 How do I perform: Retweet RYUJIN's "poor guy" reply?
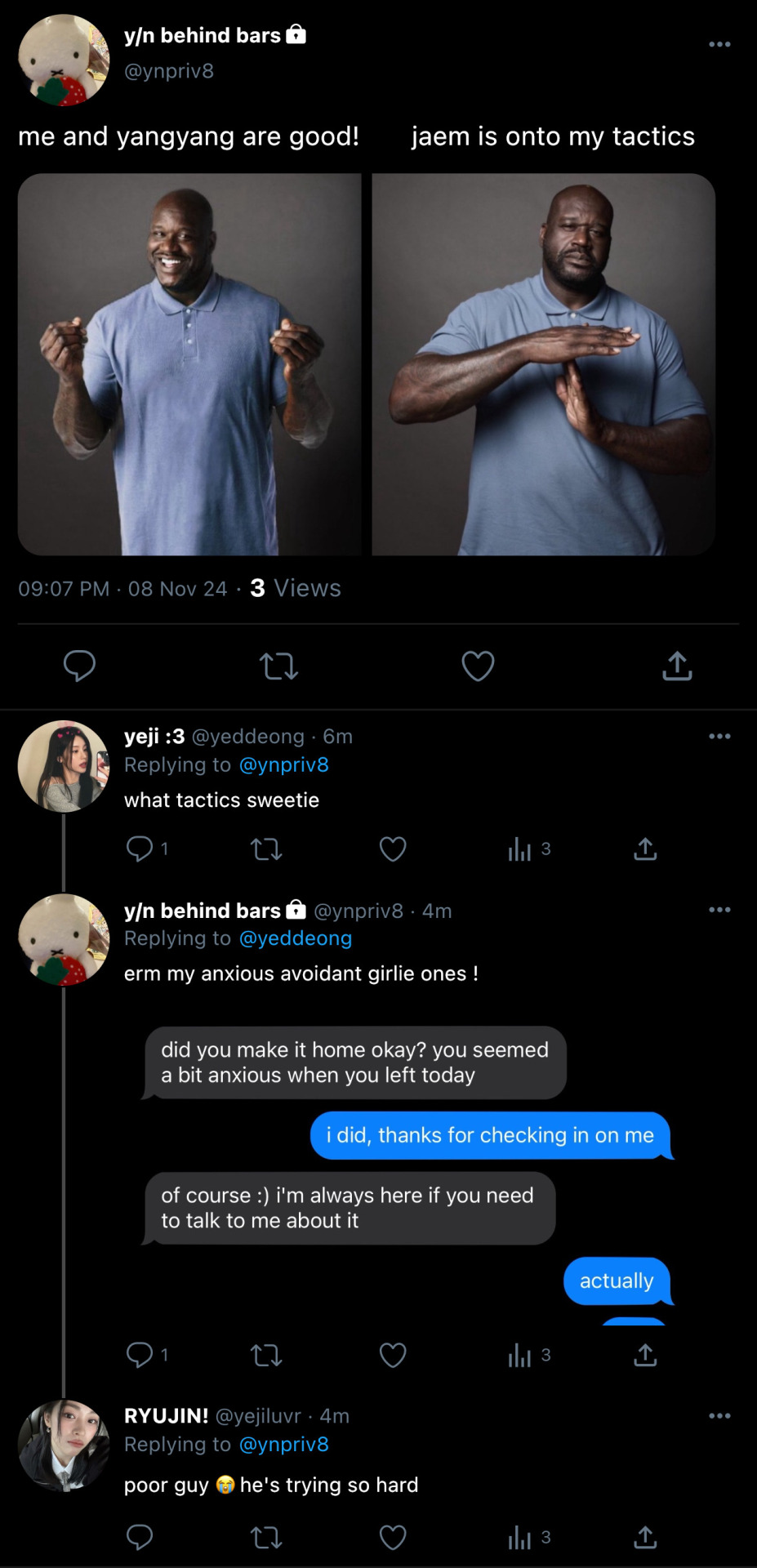[266, 1538]
